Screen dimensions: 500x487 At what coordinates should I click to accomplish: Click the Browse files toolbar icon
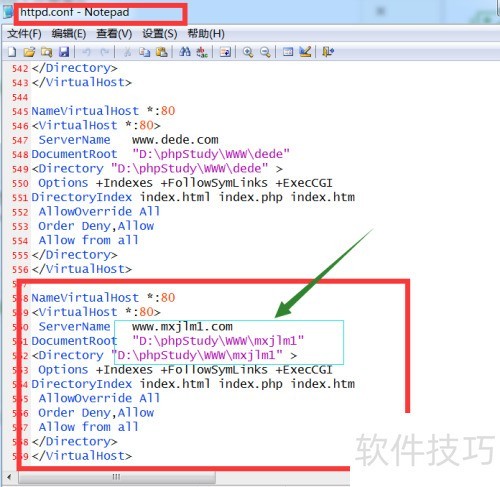47,52
